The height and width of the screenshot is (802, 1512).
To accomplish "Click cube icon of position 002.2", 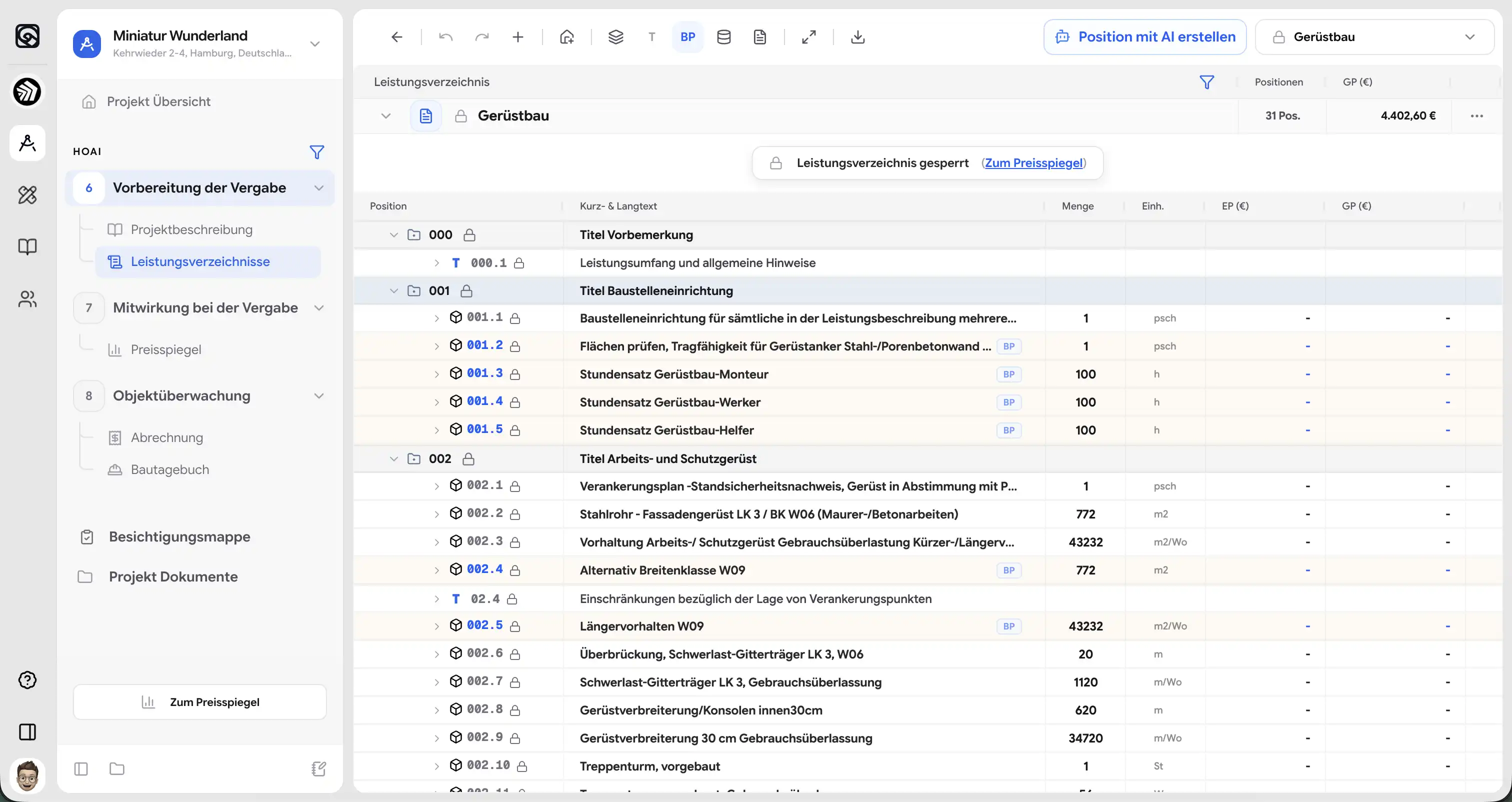I will point(455,513).
